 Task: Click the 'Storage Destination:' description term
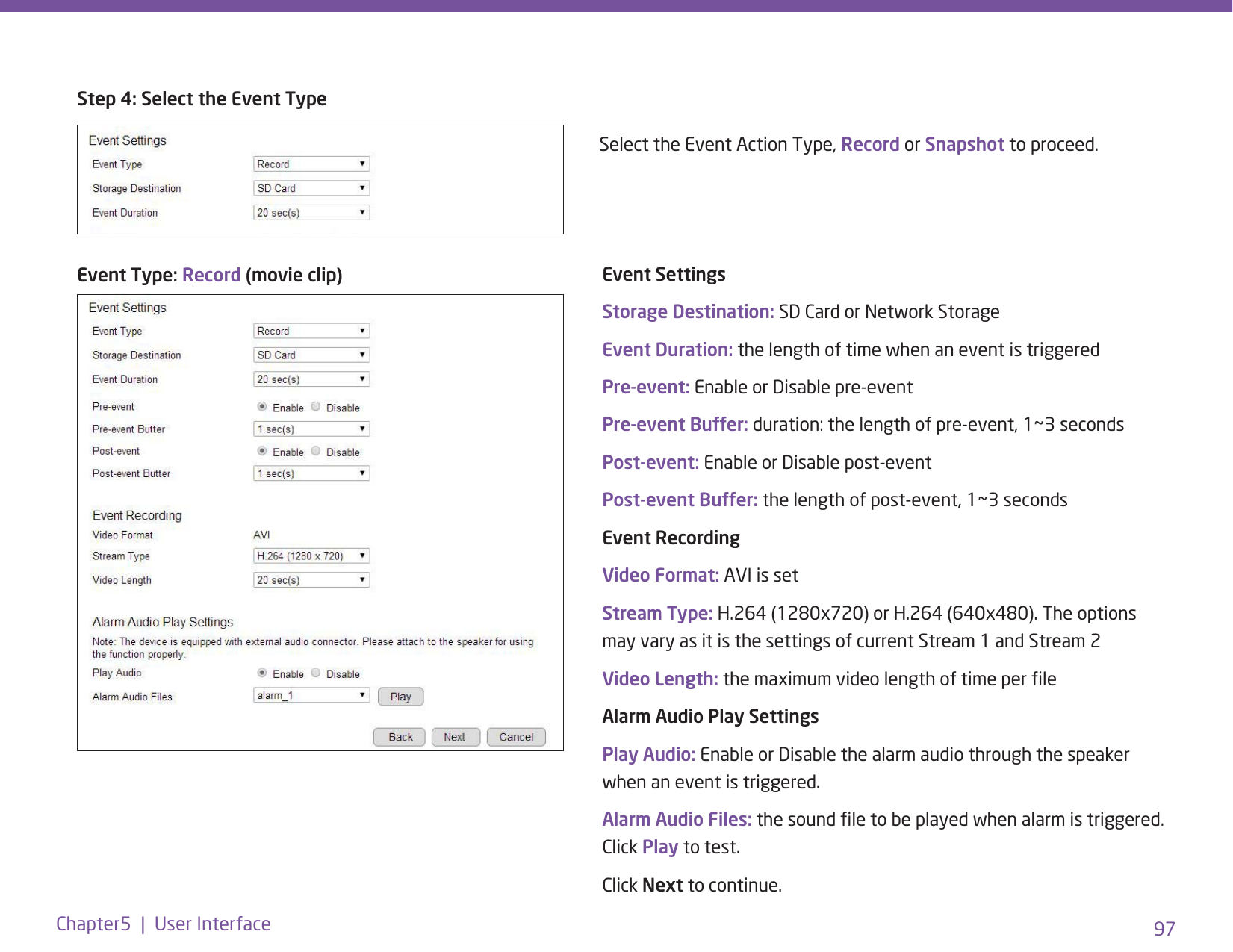pyautogui.click(x=688, y=311)
